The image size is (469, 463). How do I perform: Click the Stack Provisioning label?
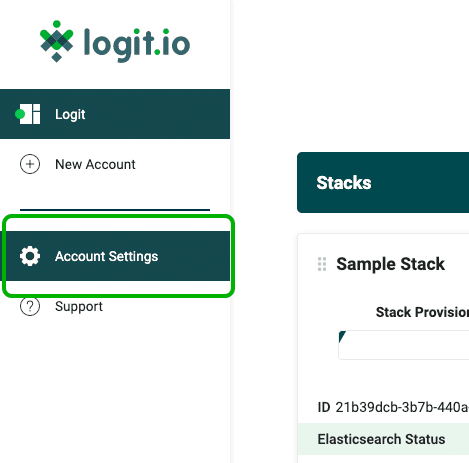(422, 312)
